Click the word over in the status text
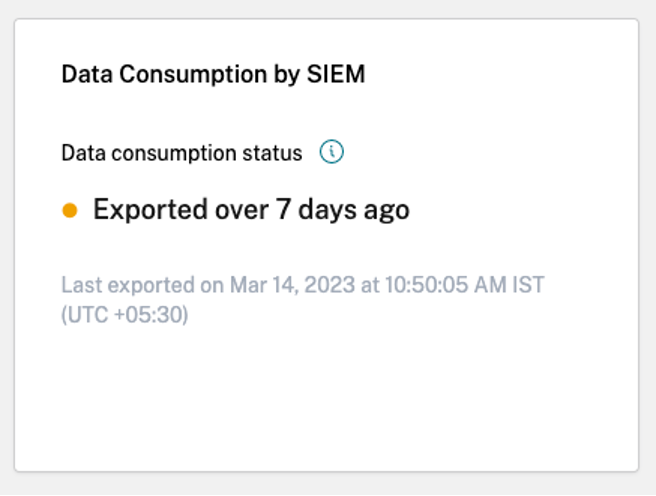The width and height of the screenshot is (656, 496). (234, 211)
